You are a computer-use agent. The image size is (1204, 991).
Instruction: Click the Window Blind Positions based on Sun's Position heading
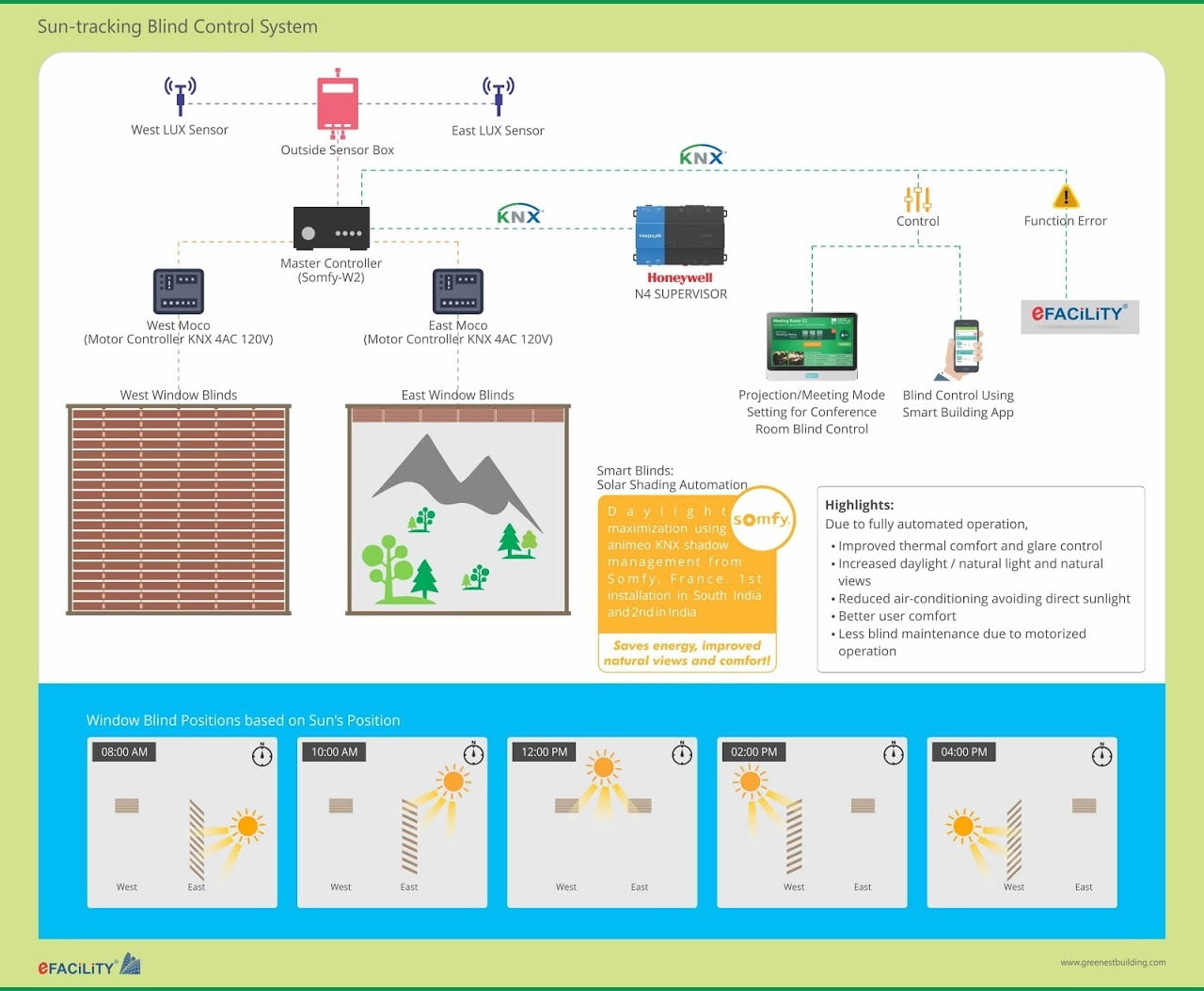click(x=243, y=720)
